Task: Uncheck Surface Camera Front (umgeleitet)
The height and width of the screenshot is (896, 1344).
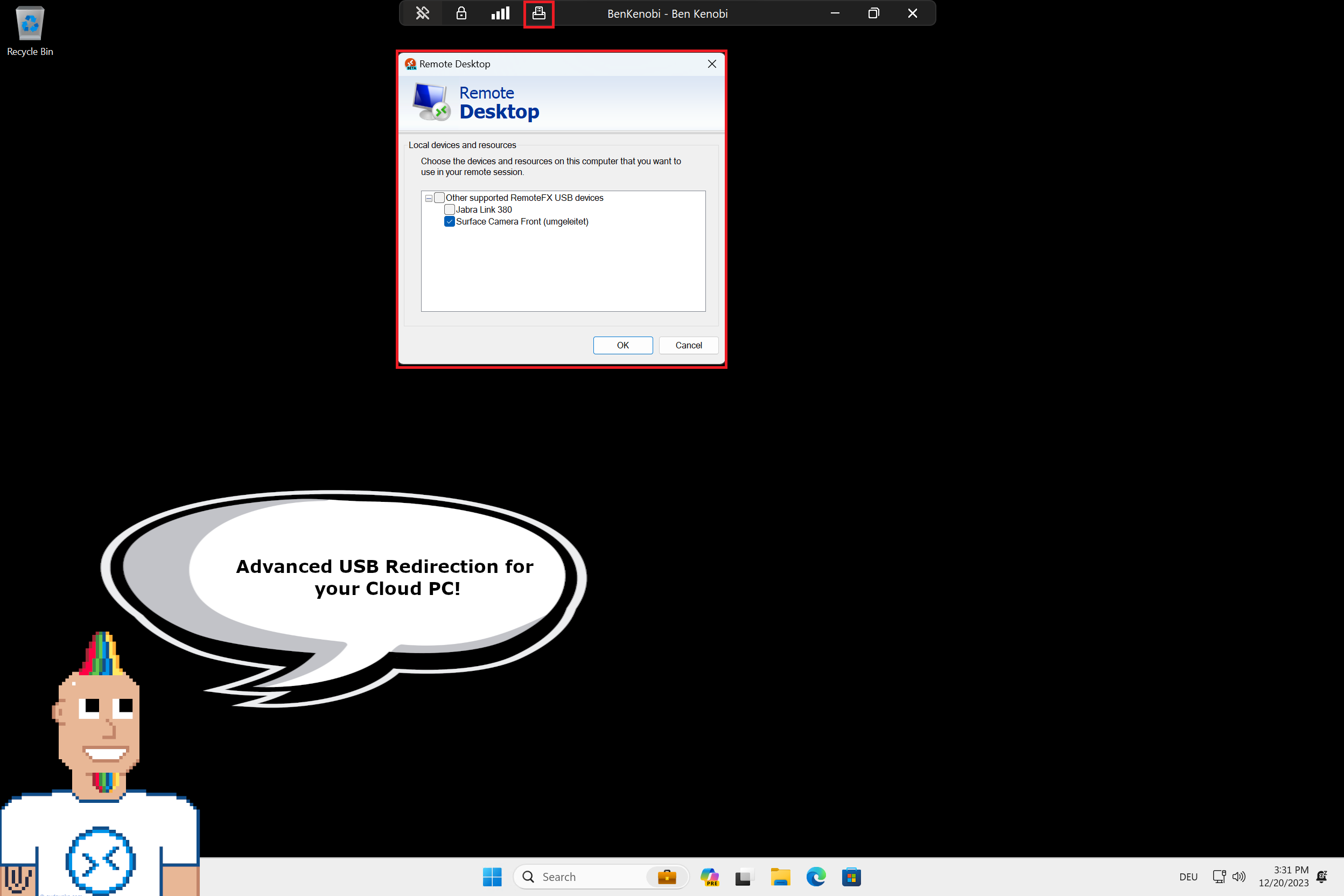Action: click(x=449, y=221)
